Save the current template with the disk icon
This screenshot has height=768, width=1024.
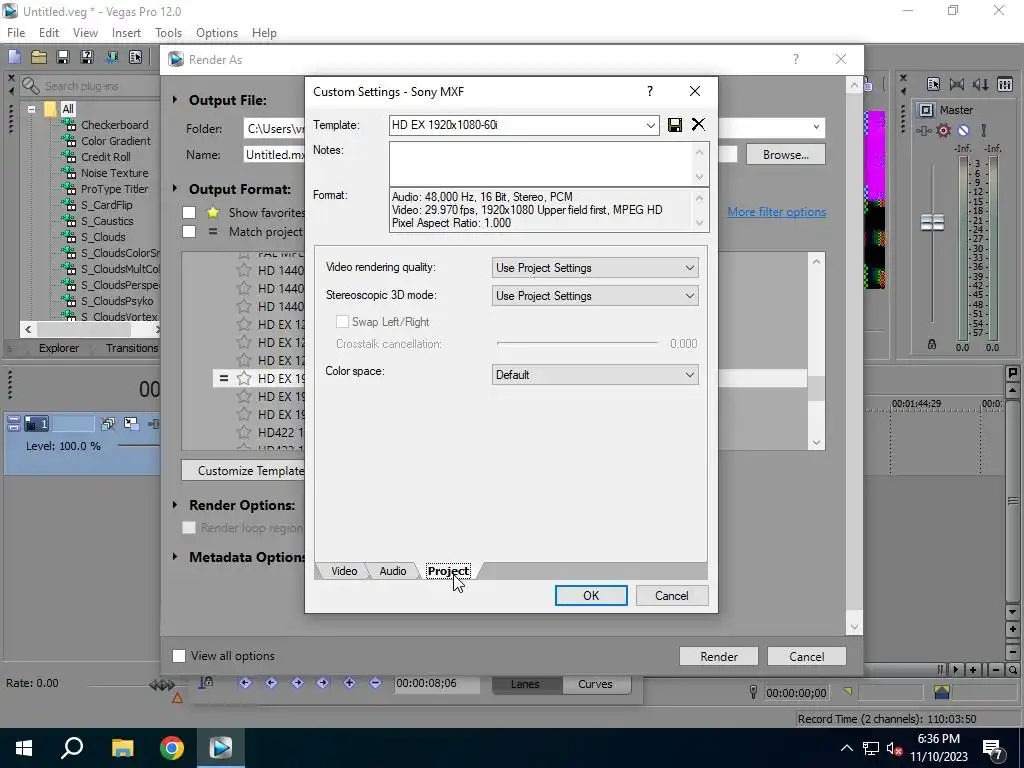coord(675,125)
